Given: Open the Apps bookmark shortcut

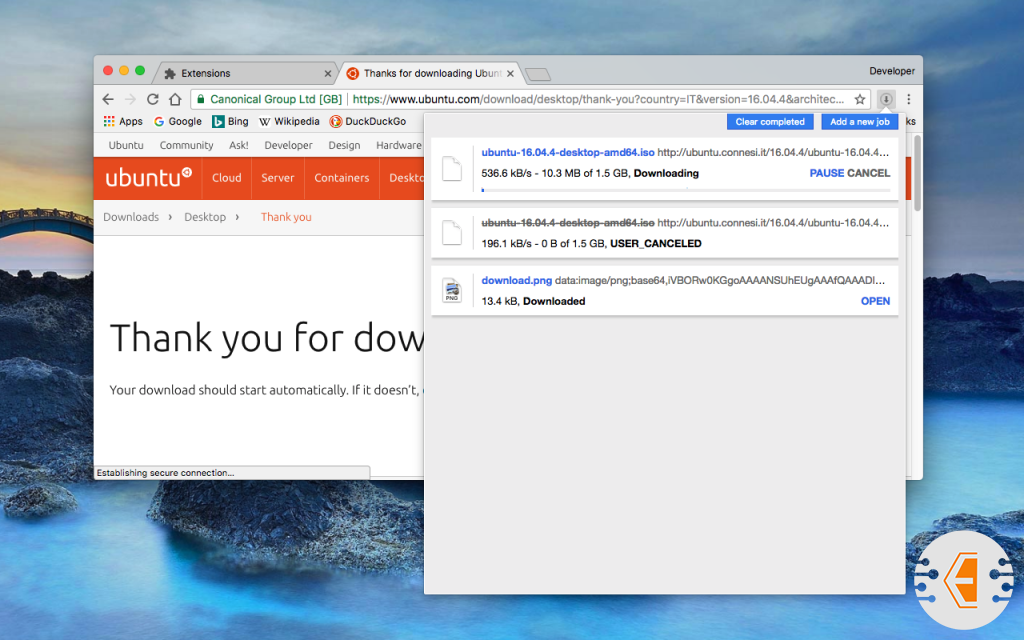Looking at the screenshot, I should tap(123, 121).
